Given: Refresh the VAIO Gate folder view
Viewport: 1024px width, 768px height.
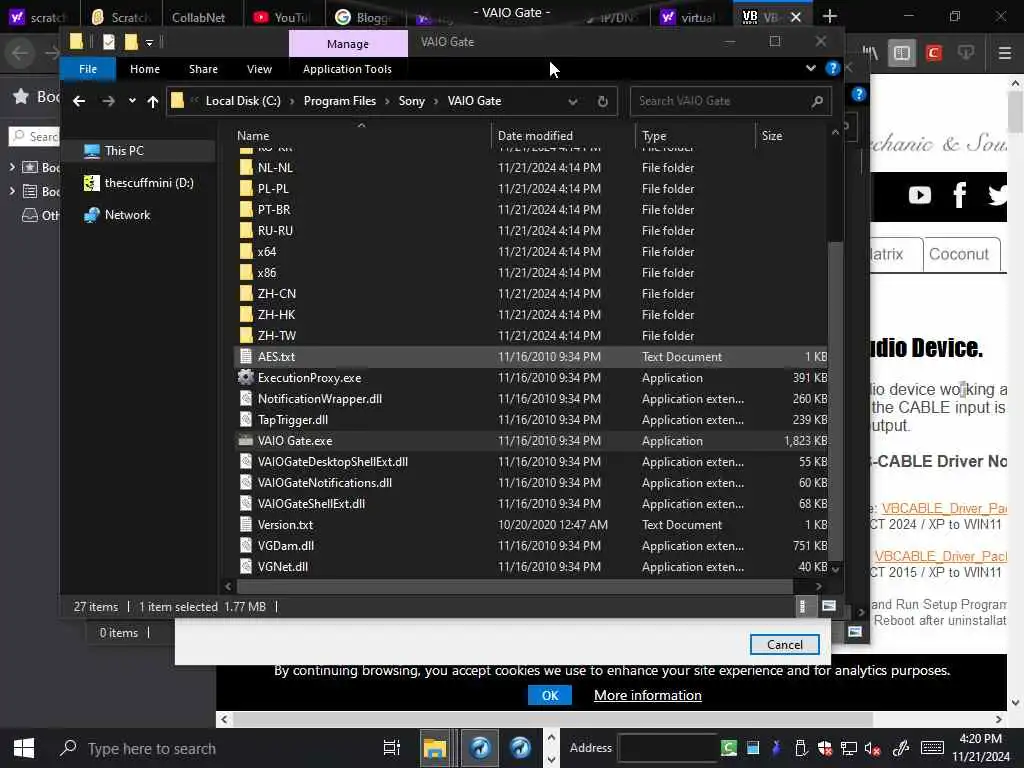Looking at the screenshot, I should pos(603,101).
